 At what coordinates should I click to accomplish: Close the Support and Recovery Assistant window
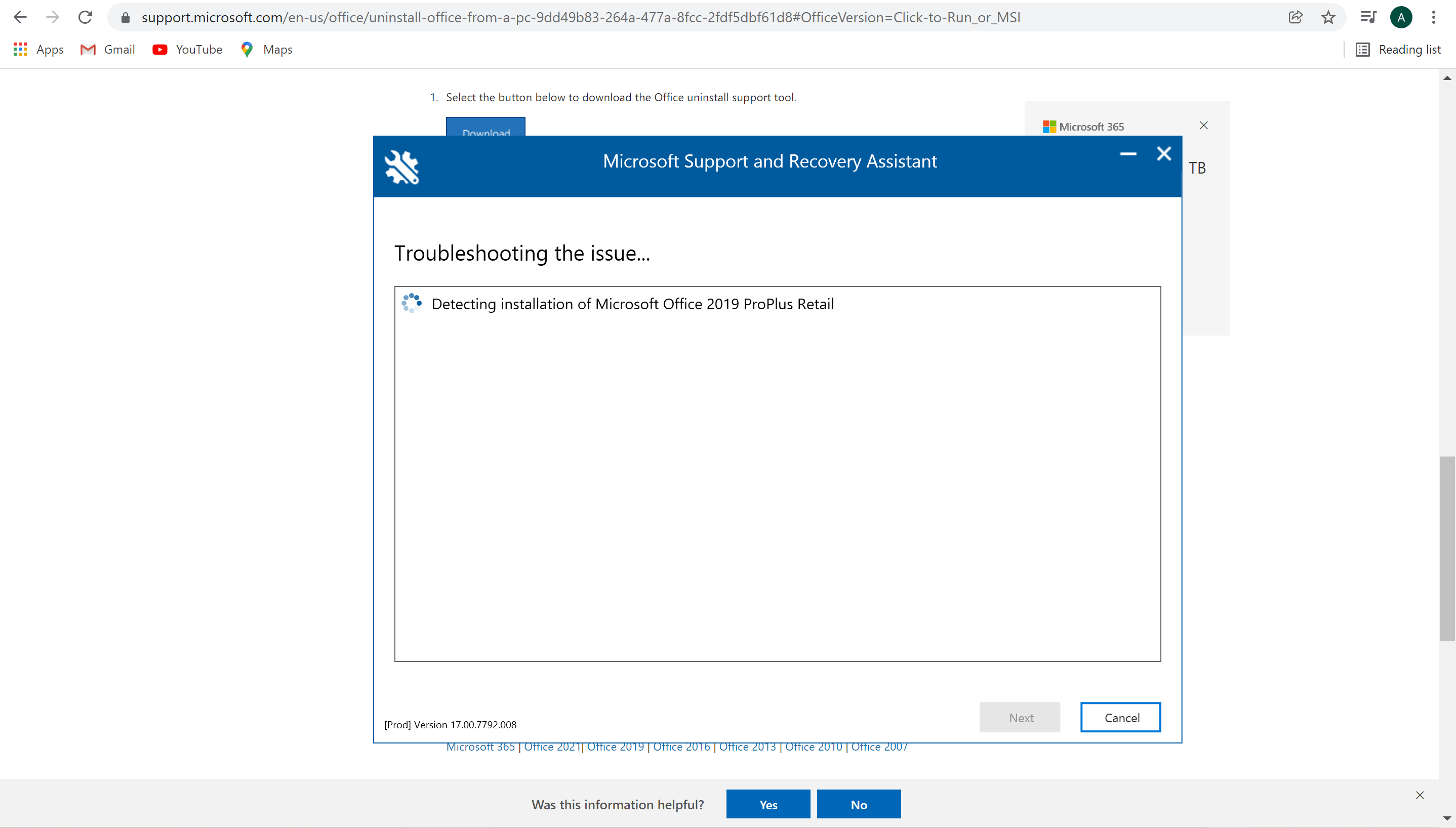[x=1164, y=153]
